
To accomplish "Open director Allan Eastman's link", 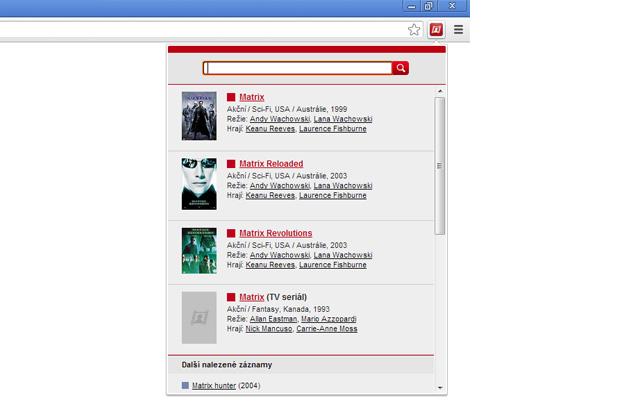I will (x=272, y=318).
